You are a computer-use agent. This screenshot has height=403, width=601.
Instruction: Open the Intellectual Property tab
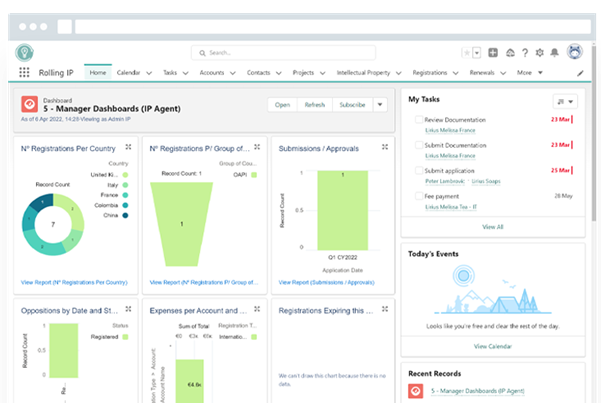click(363, 72)
